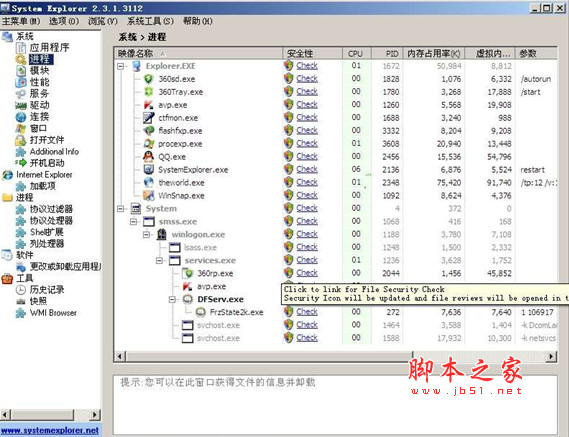The height and width of the screenshot is (437, 569).
Task: Click Check link for SystemExplorer.exe
Action: tap(307, 169)
